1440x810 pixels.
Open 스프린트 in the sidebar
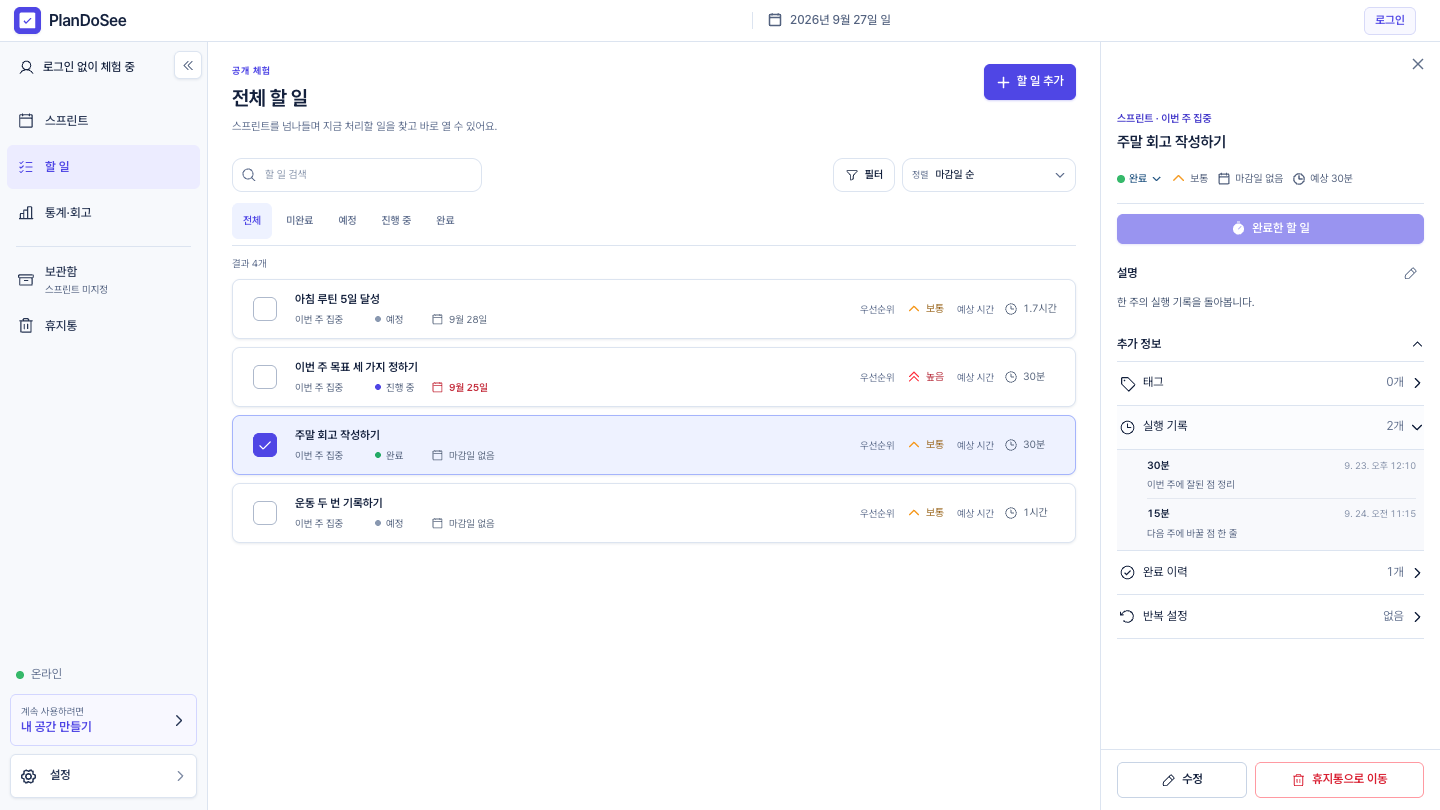[x=103, y=121]
